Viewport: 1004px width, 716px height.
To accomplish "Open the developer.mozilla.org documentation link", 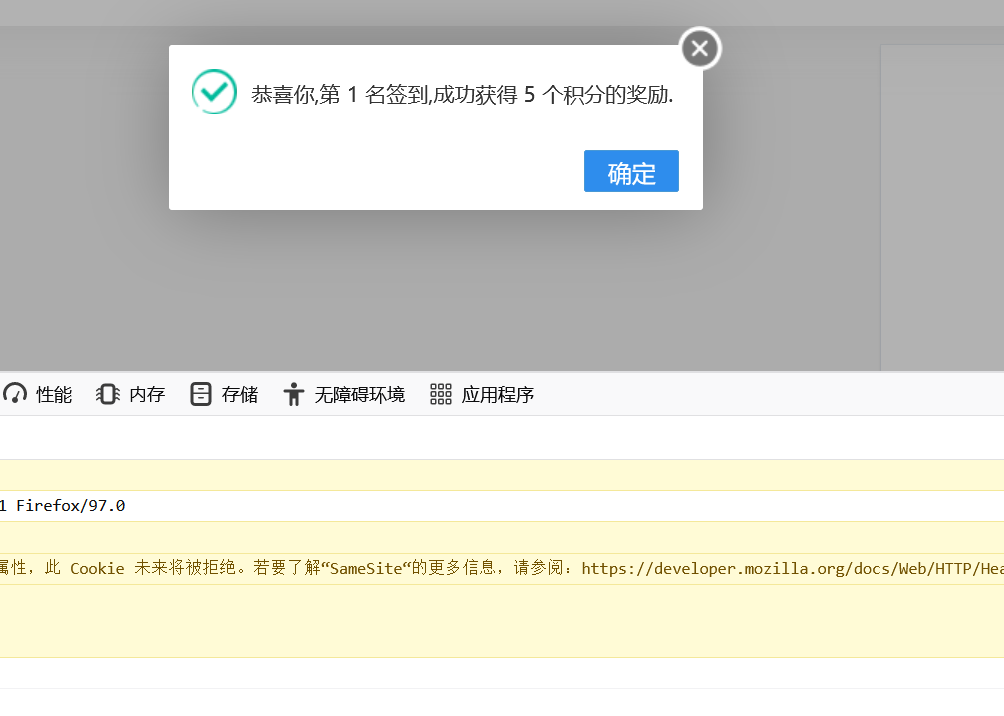I will tap(792, 568).
